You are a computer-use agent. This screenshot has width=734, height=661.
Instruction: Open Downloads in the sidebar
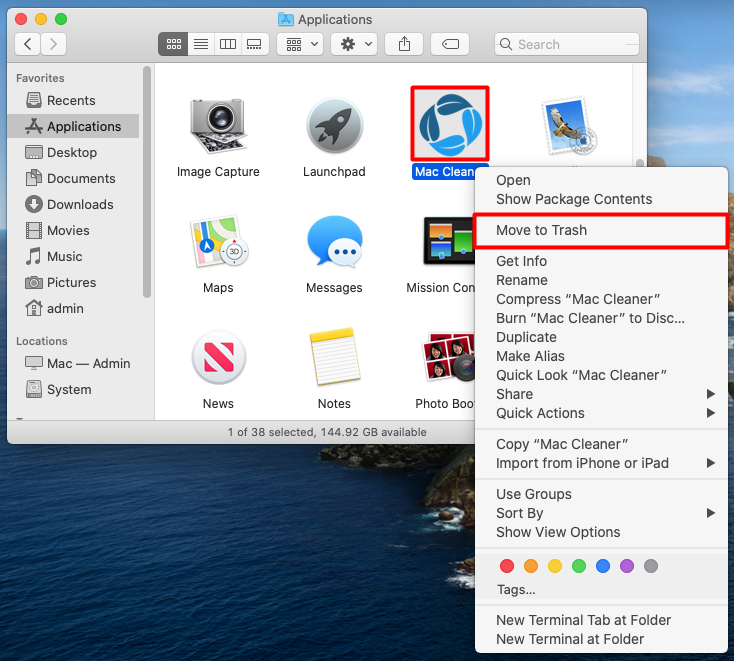tap(73, 204)
